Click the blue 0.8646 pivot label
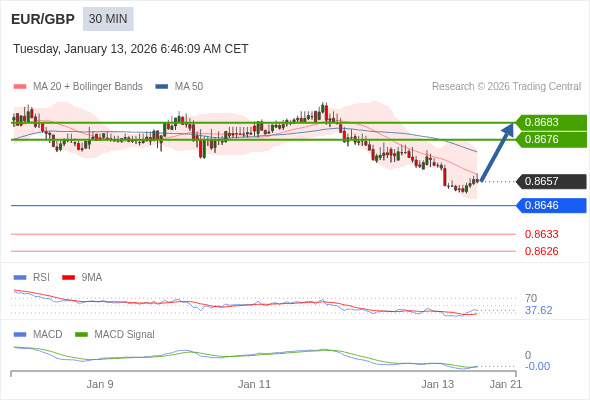This screenshot has height=400, width=590. 551,205
